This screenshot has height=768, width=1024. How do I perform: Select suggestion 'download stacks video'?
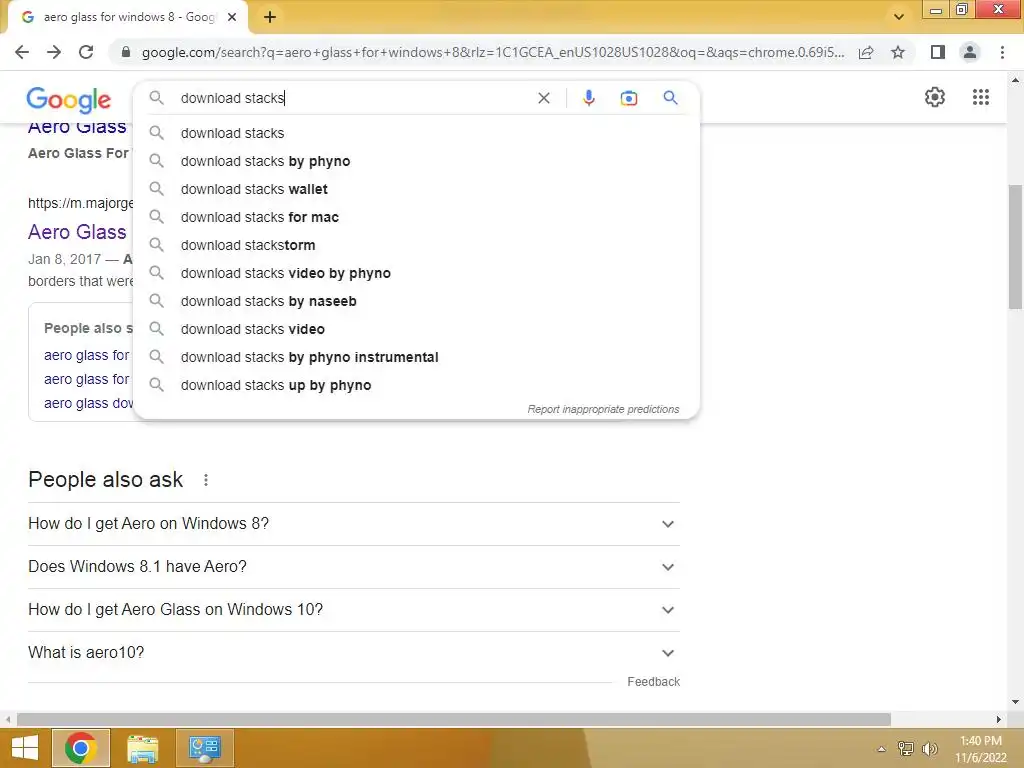coord(416,330)
